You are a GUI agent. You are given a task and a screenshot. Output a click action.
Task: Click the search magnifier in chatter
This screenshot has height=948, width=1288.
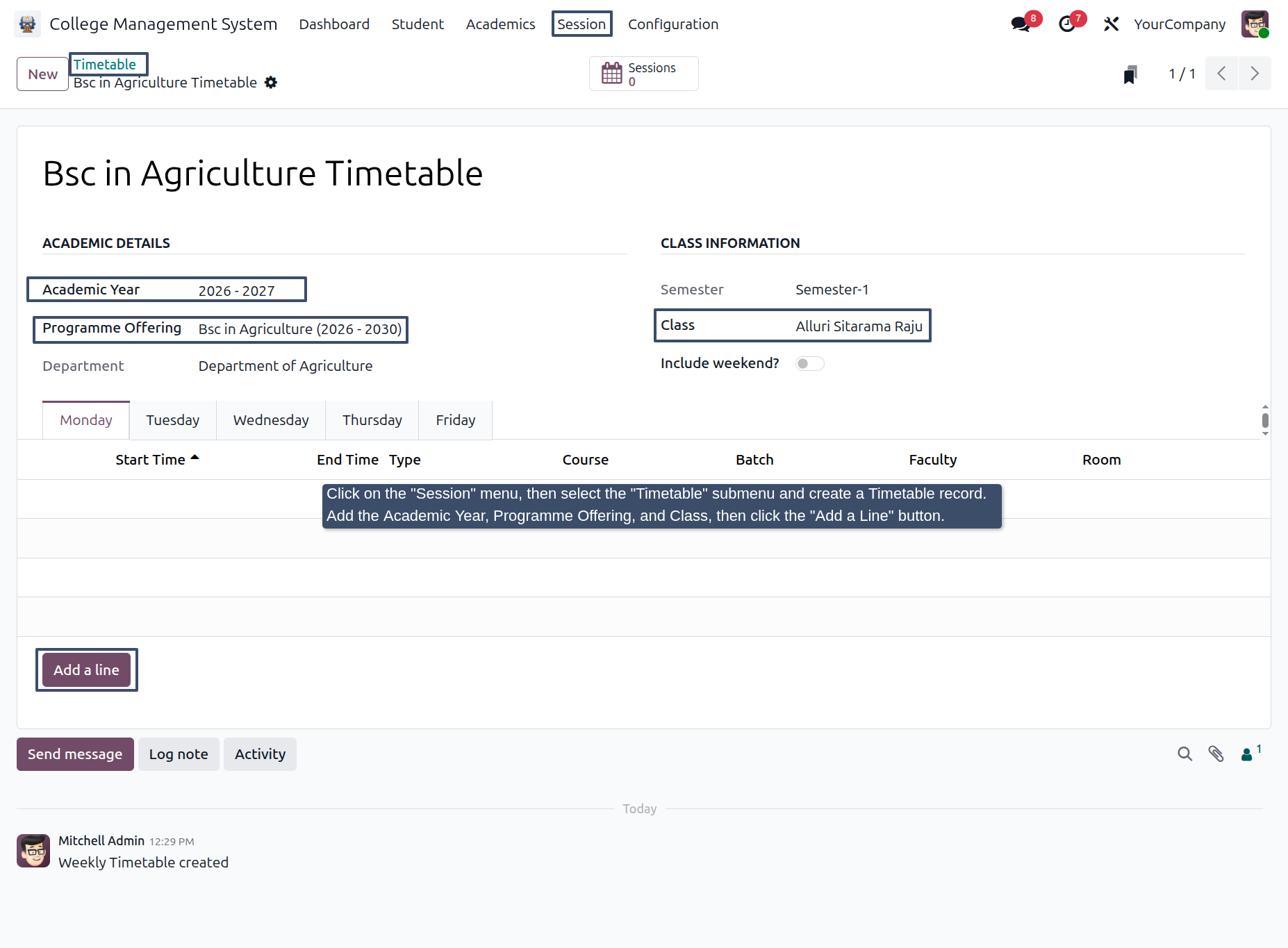1185,754
